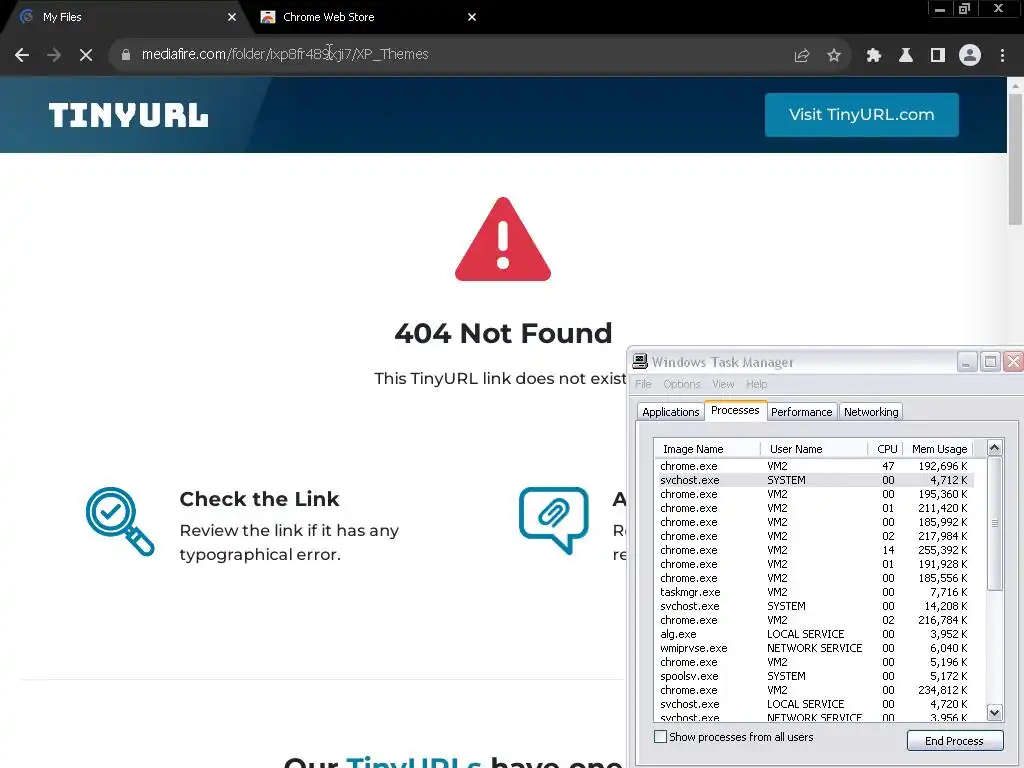
Task: Select the spoolsv.exe process row
Action: [814, 676]
